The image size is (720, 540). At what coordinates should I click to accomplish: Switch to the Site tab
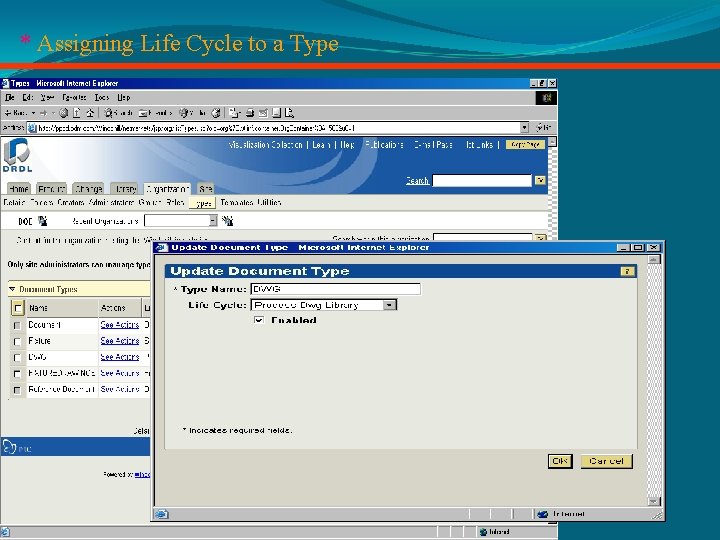pos(206,189)
